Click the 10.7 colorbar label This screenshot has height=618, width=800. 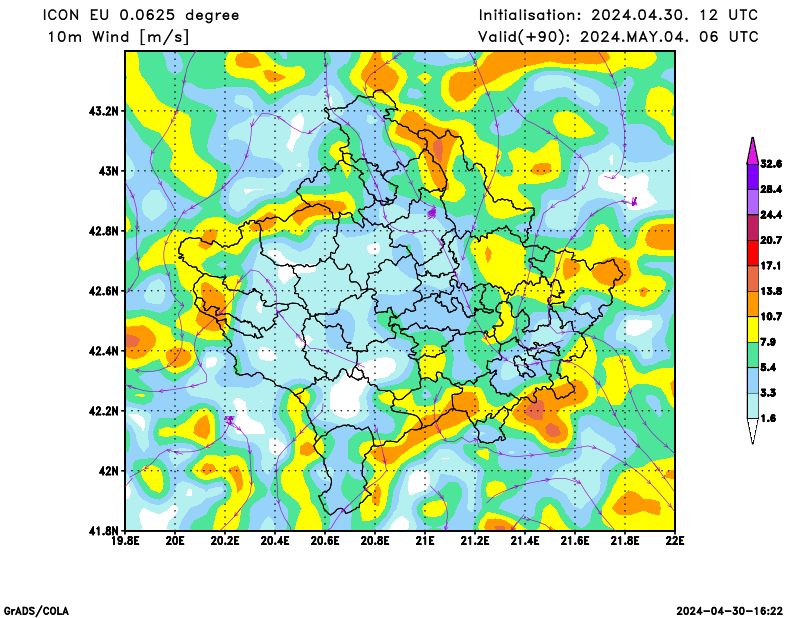point(771,316)
